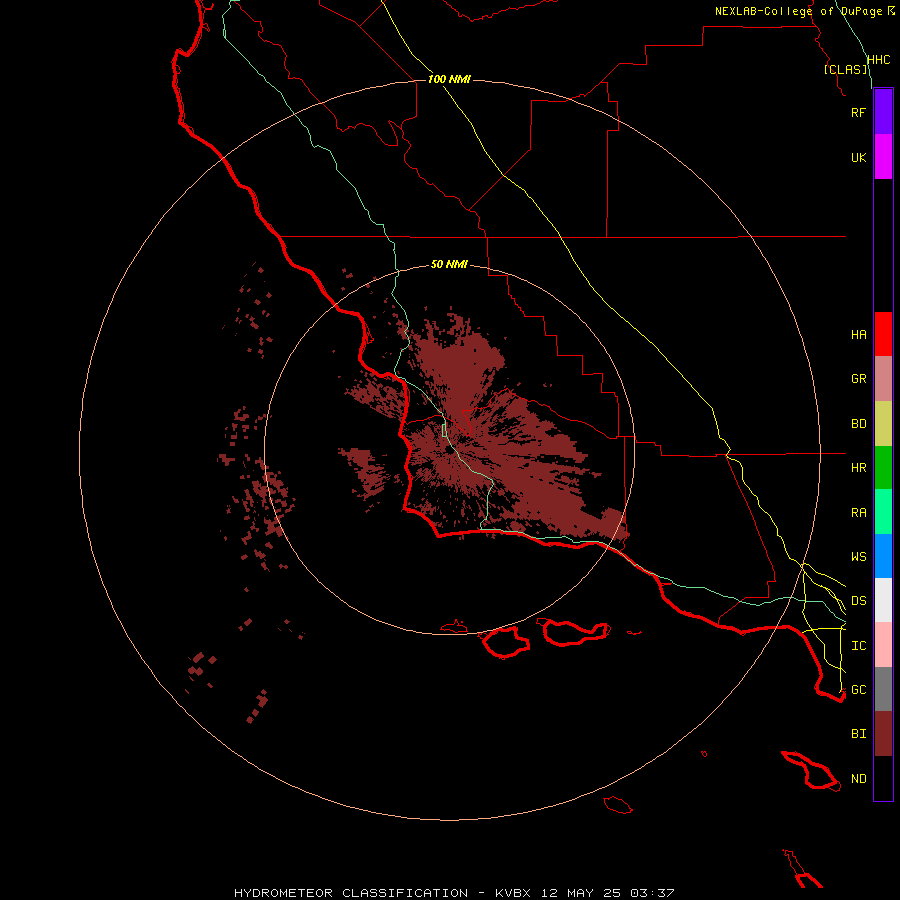900x900 pixels.
Task: Click the RF purple legend swatch
Action: [883, 112]
